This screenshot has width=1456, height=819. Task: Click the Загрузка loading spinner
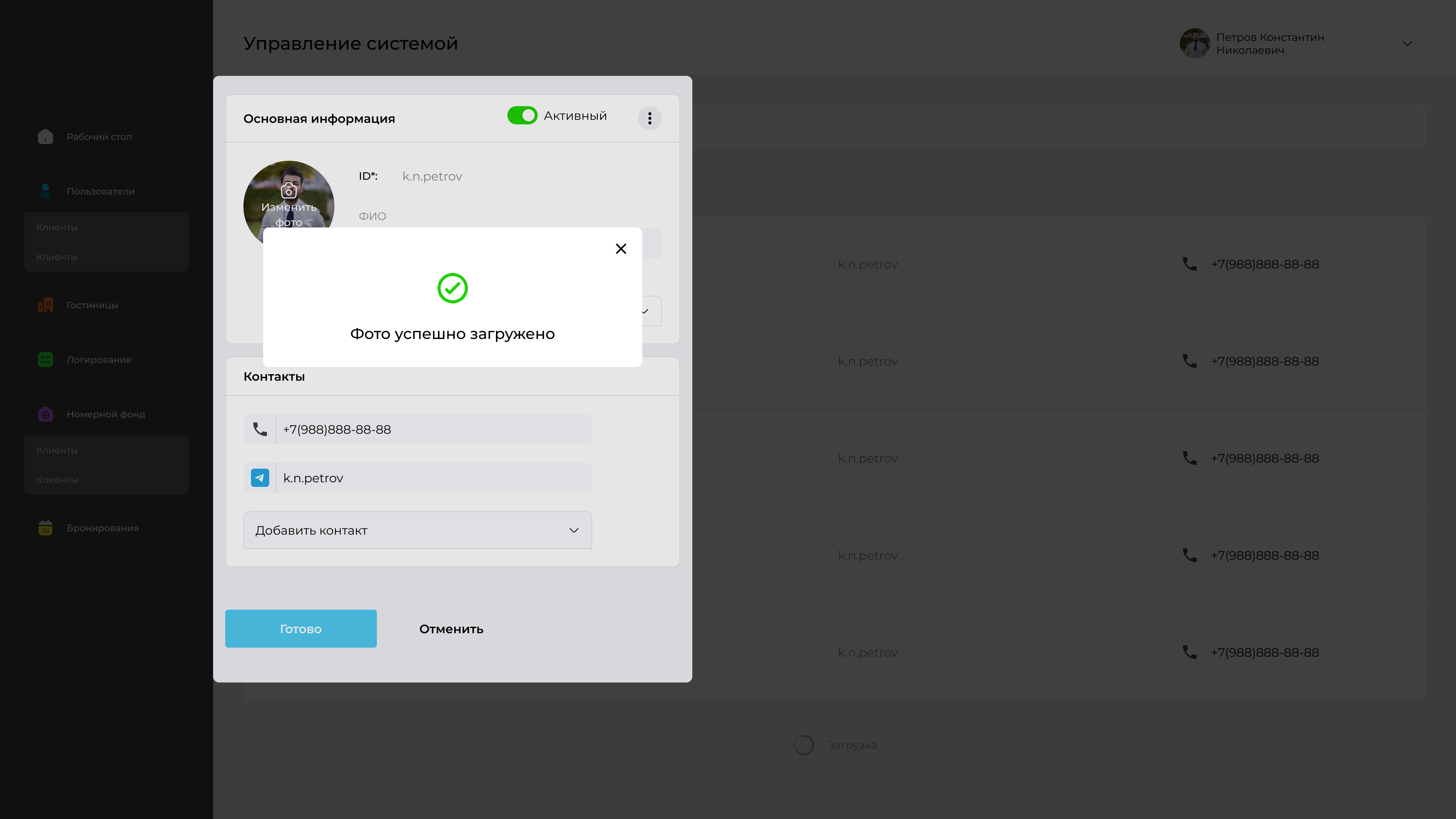[803, 745]
